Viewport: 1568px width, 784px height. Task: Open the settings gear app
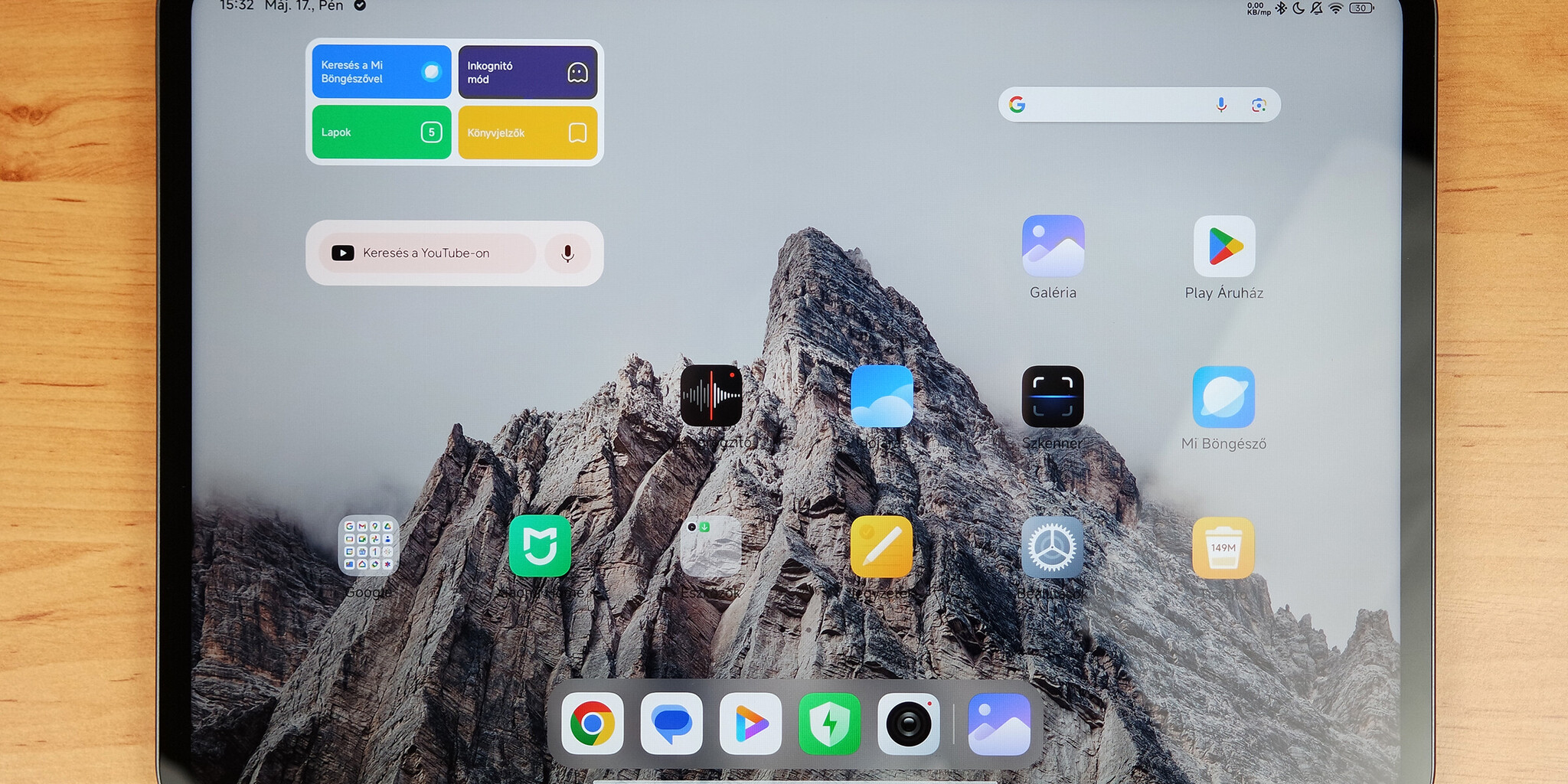tap(1053, 547)
